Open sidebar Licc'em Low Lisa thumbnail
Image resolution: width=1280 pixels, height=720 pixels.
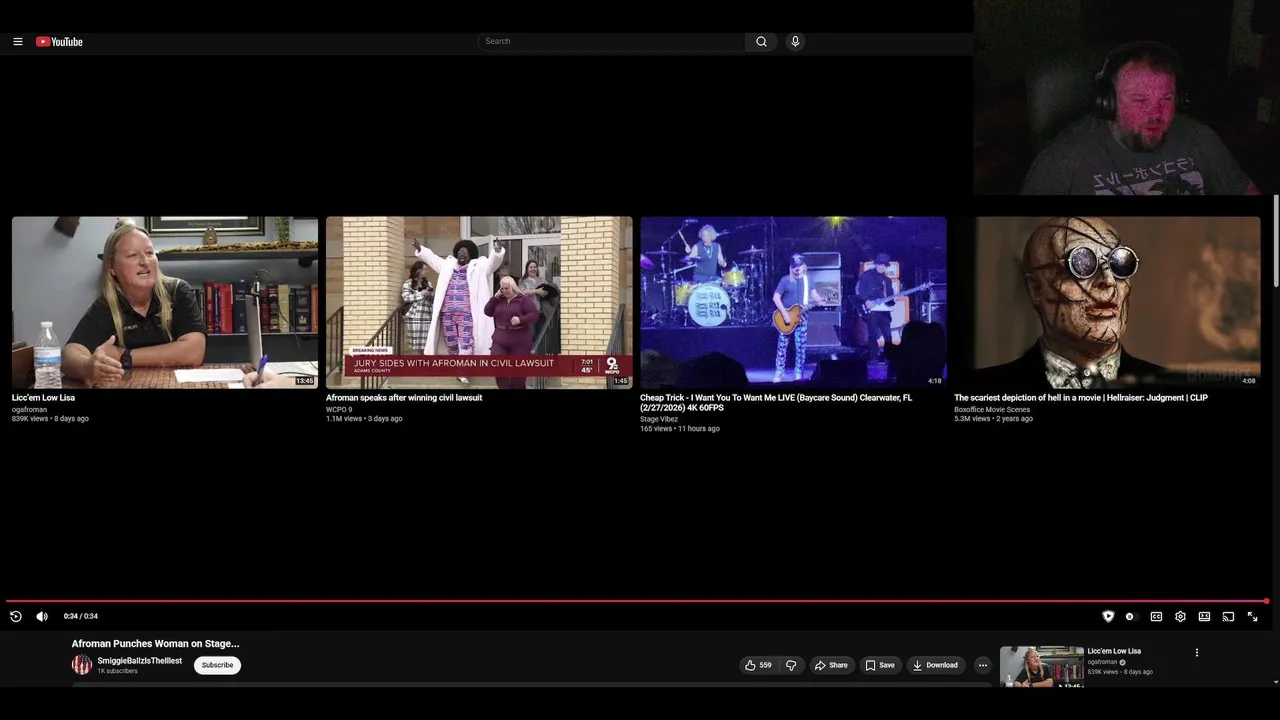coord(1042,667)
